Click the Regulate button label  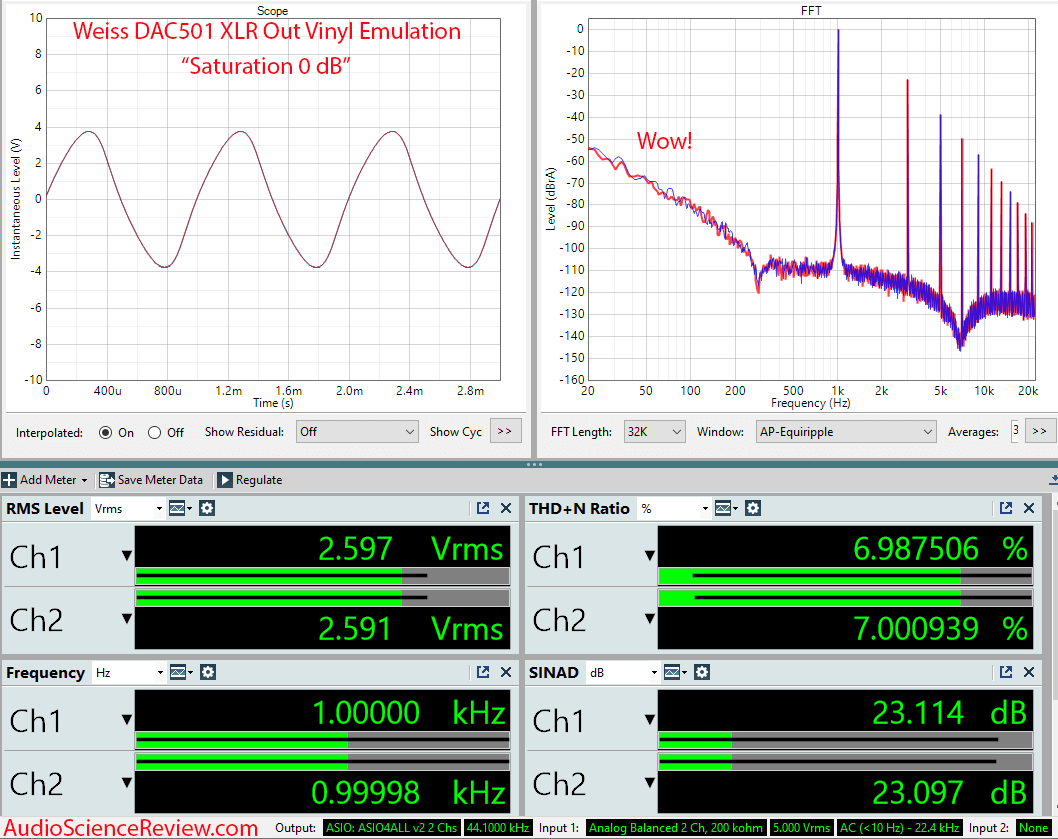[x=258, y=480]
